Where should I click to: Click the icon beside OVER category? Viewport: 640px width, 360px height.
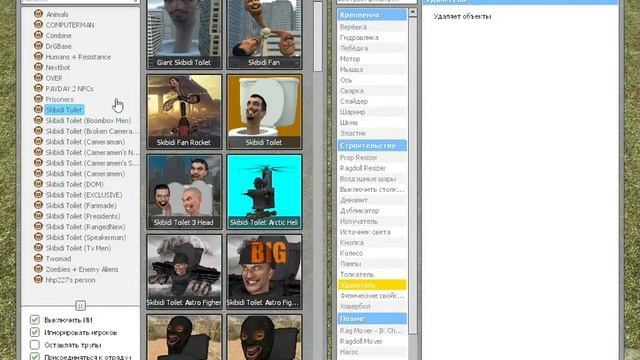pyautogui.click(x=38, y=78)
